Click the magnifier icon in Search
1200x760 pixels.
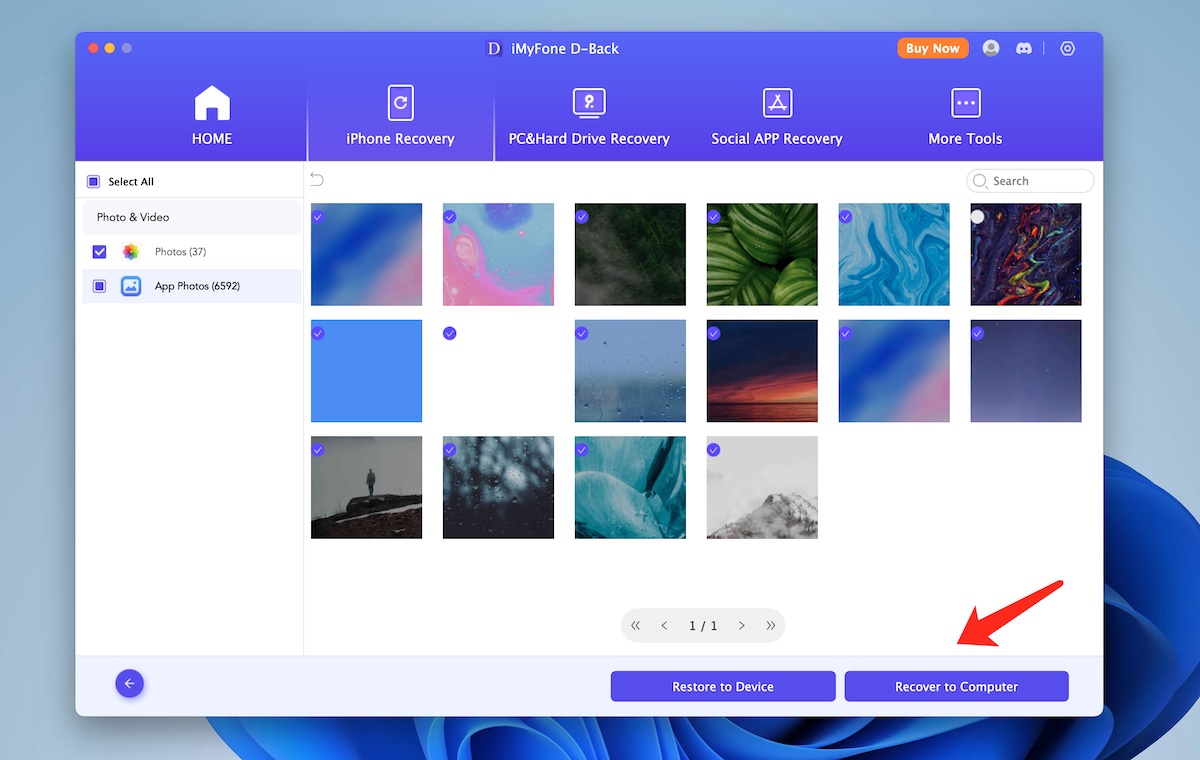pos(981,181)
